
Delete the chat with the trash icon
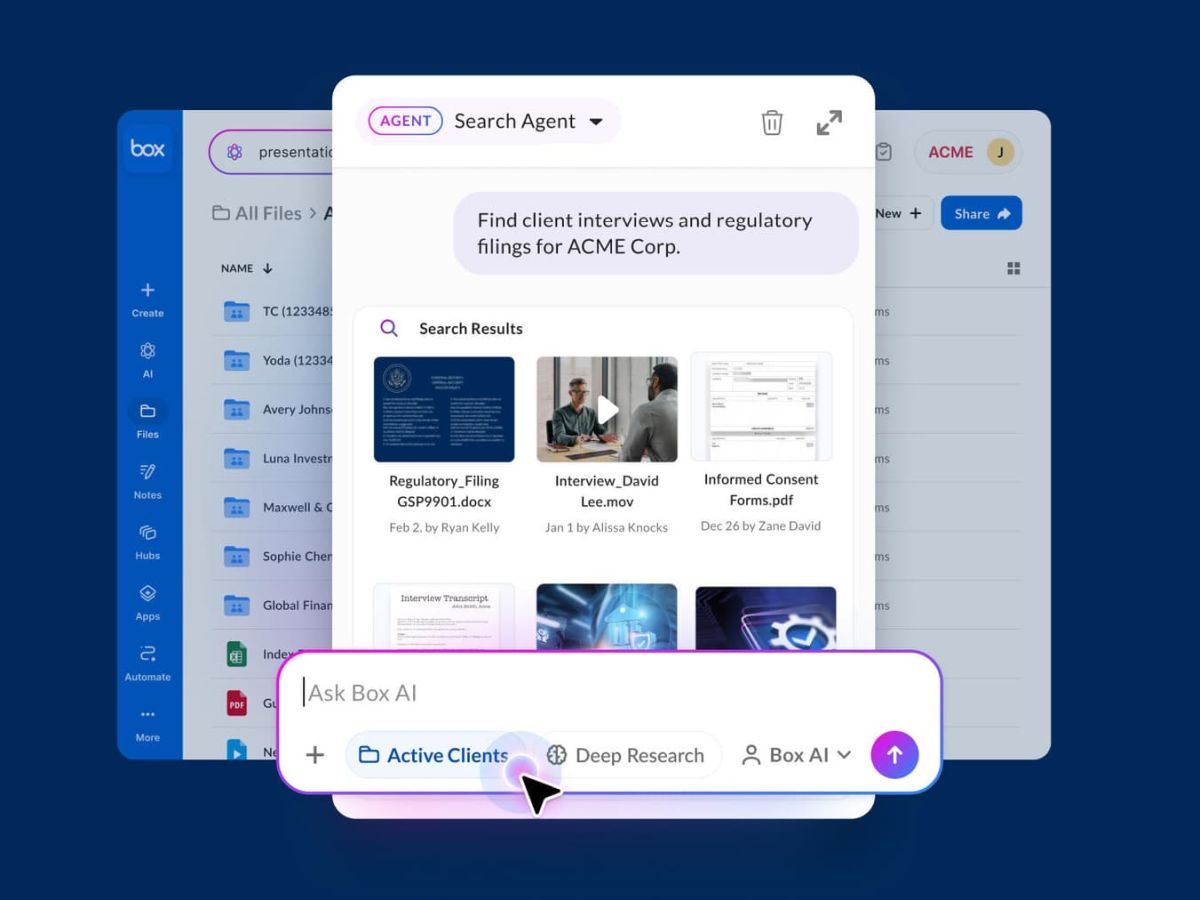tap(772, 122)
